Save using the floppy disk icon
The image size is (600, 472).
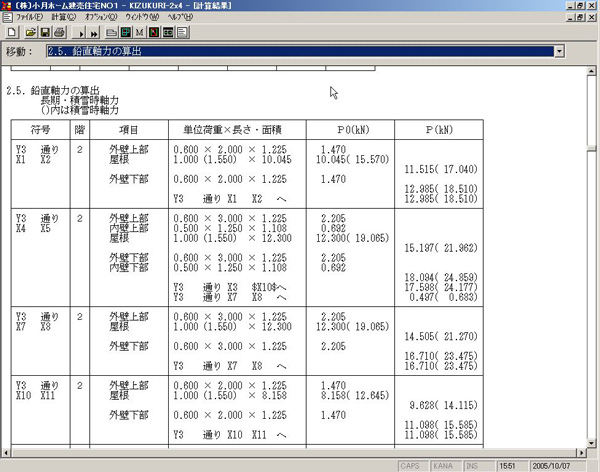[45, 33]
